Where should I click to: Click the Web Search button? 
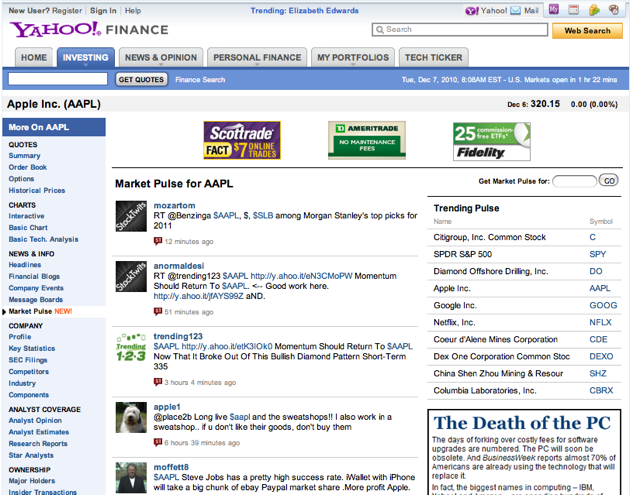click(587, 31)
